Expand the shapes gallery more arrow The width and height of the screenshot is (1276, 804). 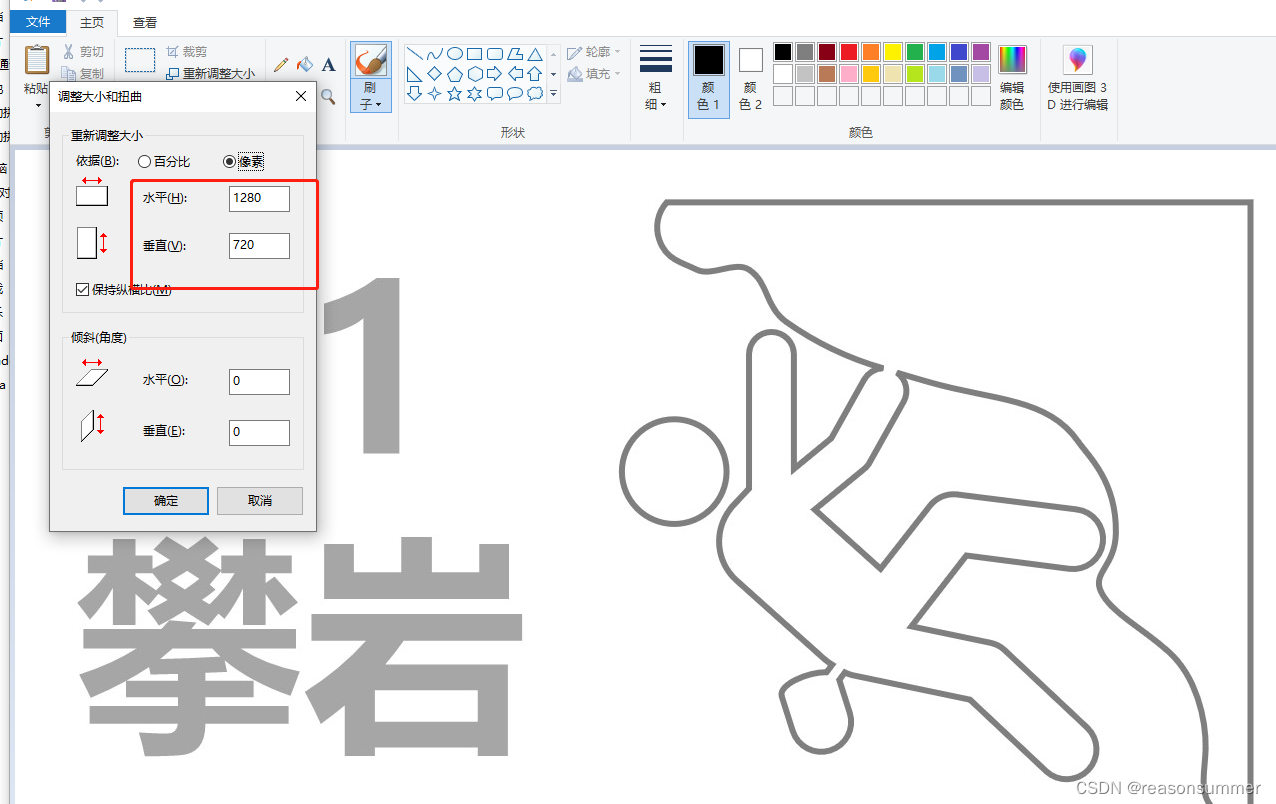pos(553,94)
